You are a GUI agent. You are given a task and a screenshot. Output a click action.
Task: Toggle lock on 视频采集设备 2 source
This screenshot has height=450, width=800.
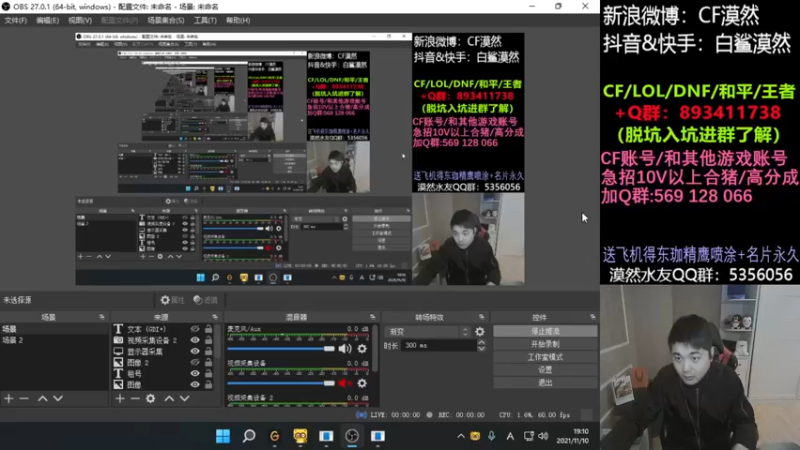point(208,340)
